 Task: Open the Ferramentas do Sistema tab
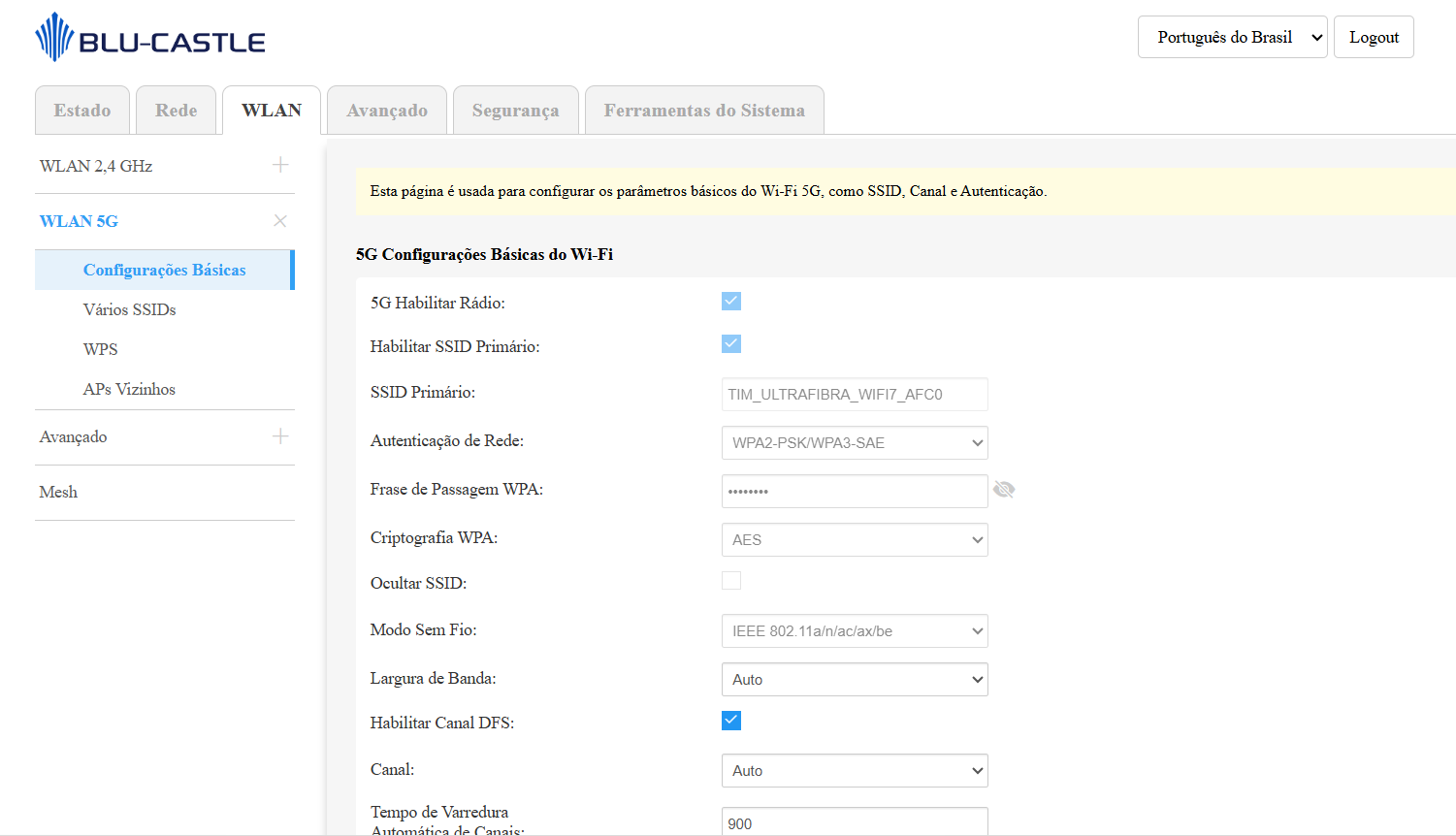pos(704,111)
